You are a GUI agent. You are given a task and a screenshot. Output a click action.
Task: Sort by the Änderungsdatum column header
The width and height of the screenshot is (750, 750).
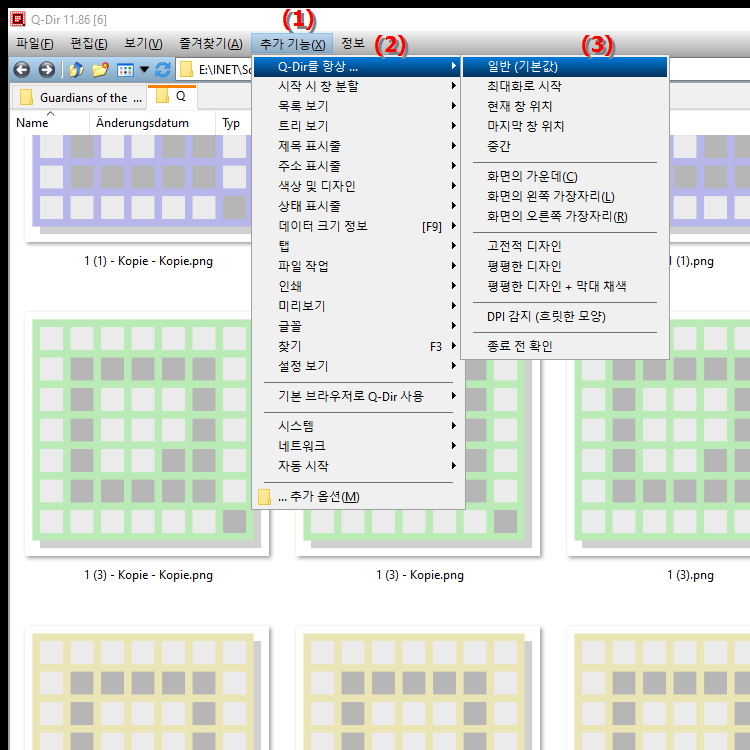point(152,123)
